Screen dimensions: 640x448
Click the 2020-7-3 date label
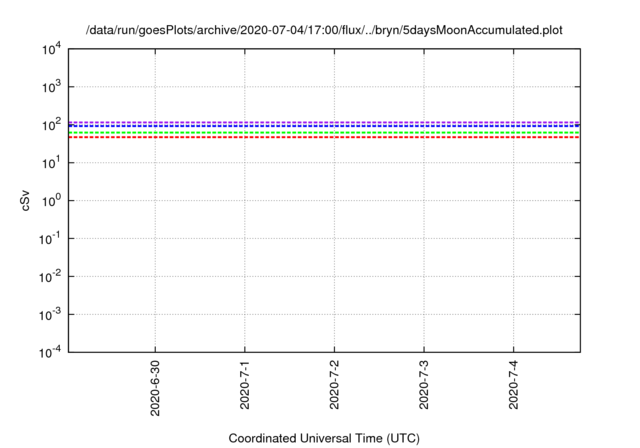424,385
